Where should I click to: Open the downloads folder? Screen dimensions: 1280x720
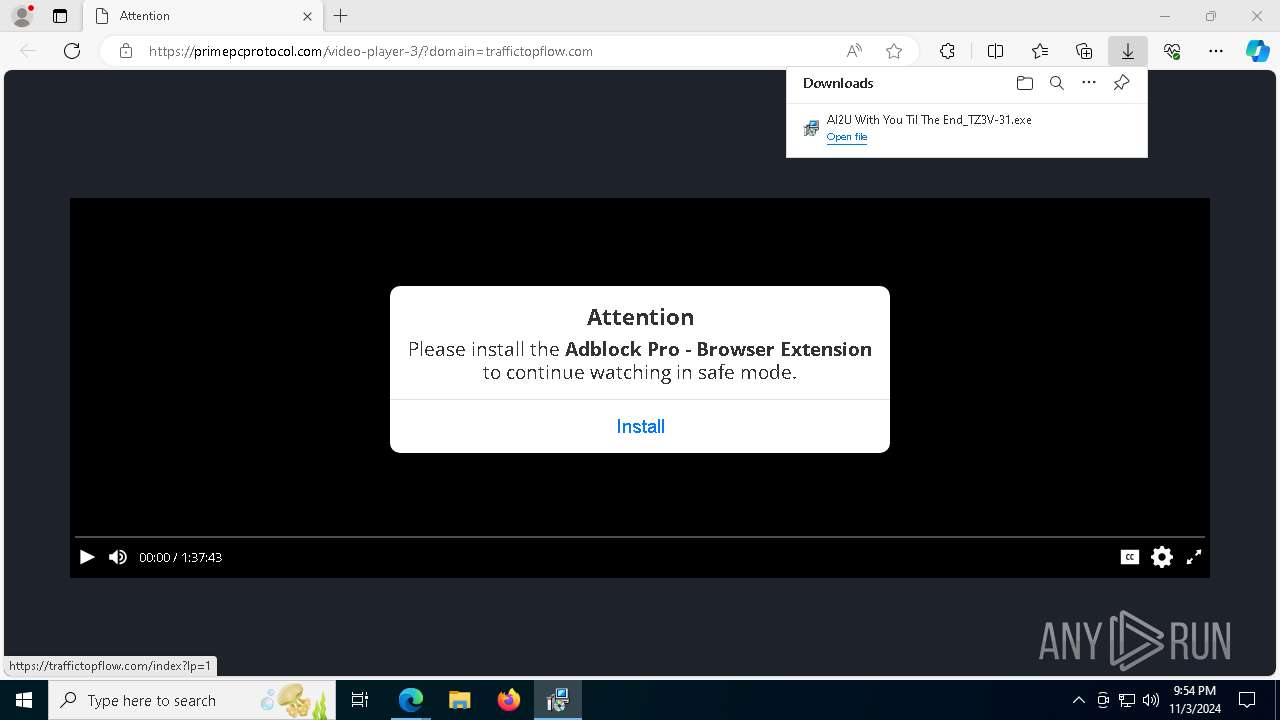pos(1024,83)
